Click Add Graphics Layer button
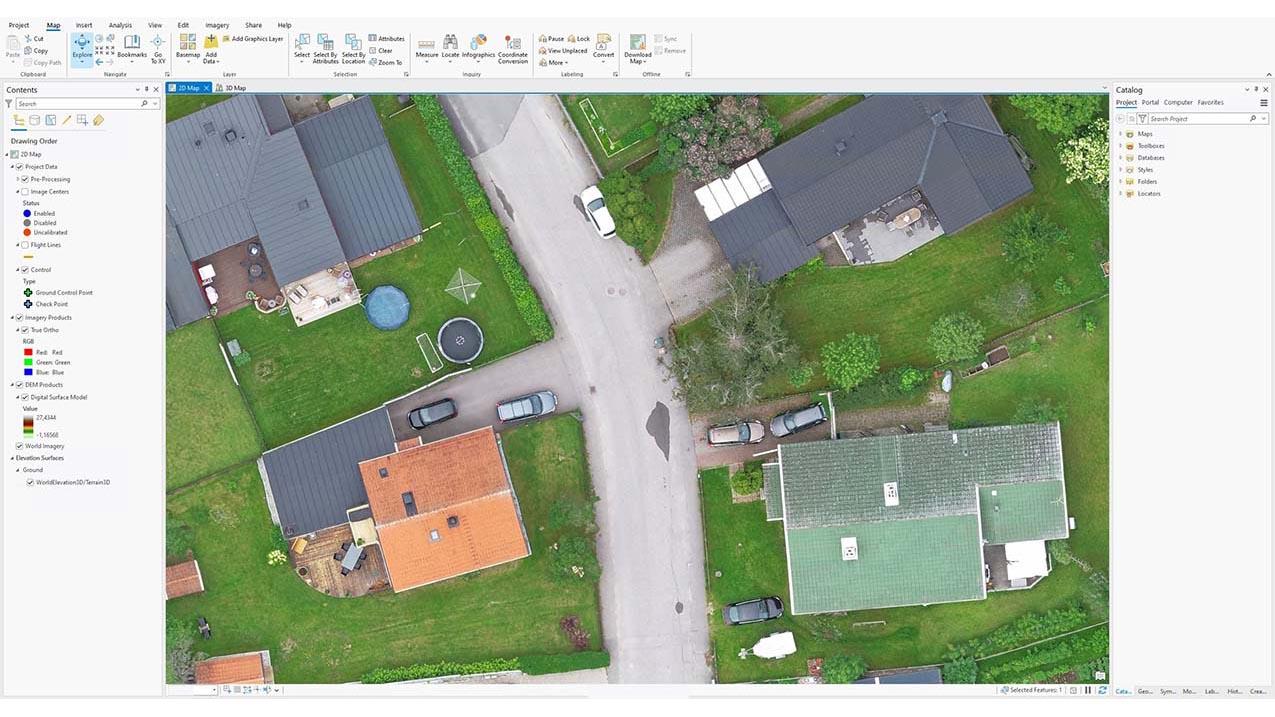Screen dimensions: 1275x717 (x=252, y=39)
